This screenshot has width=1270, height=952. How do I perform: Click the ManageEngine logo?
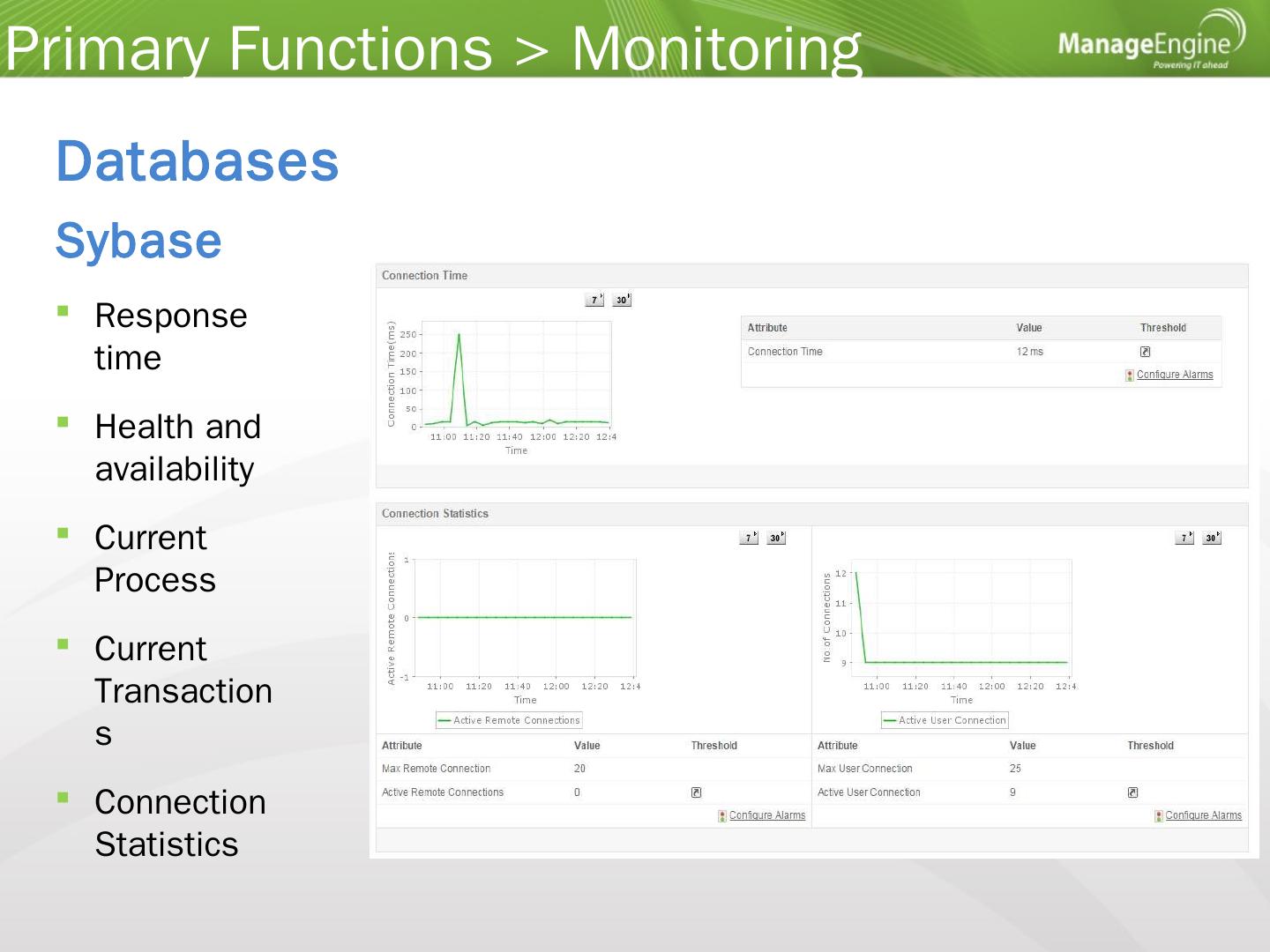(1151, 41)
